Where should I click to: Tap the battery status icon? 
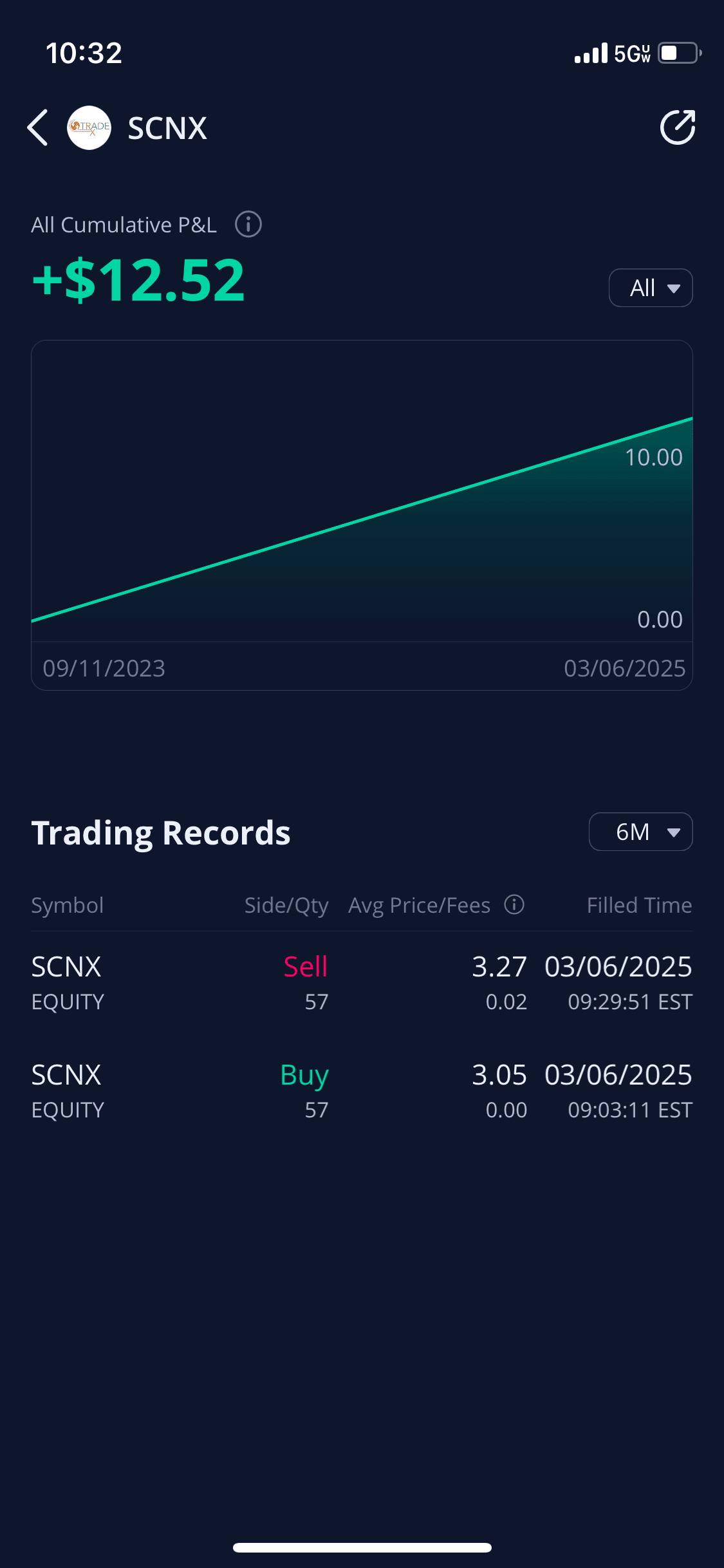(x=679, y=53)
